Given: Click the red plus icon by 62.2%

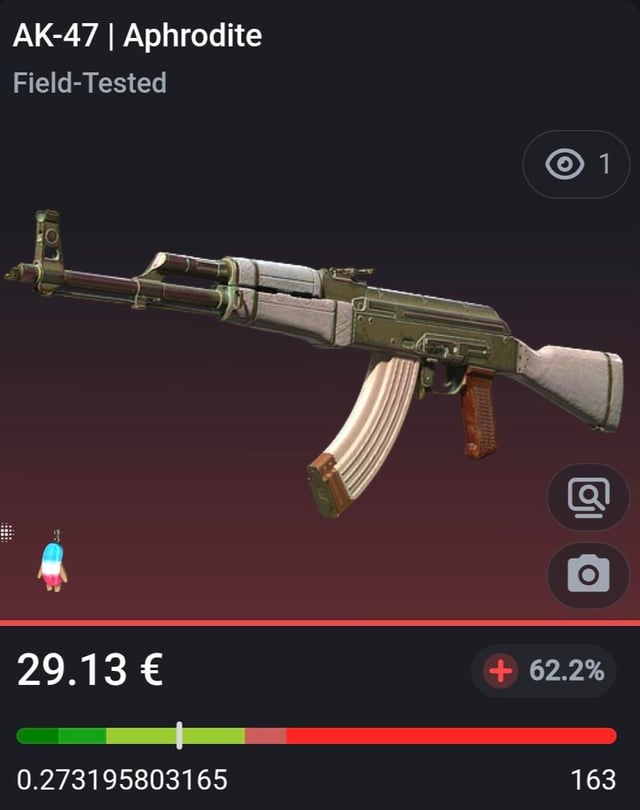Looking at the screenshot, I should 501,671.
